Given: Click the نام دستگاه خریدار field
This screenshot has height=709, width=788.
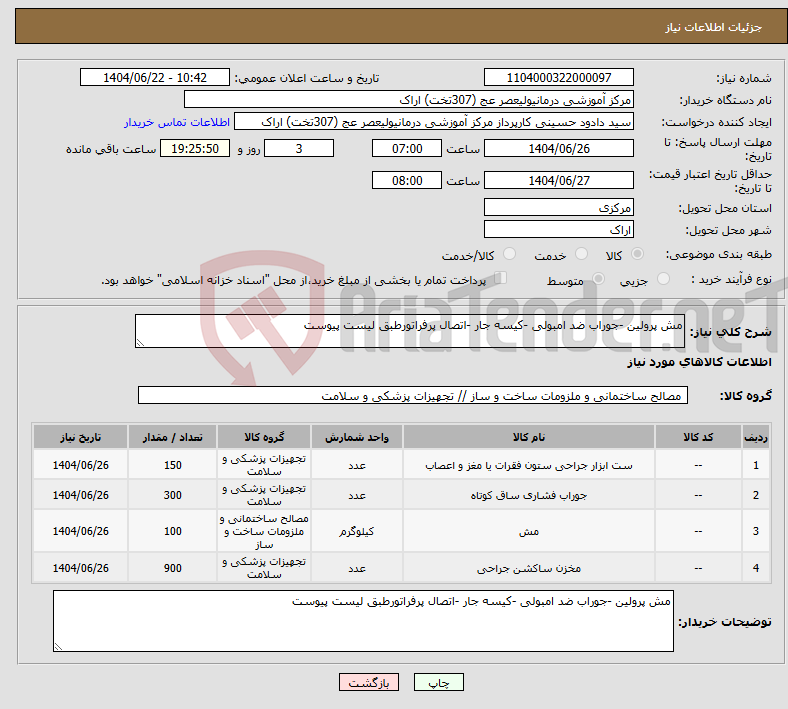Looking at the screenshot, I should [x=409, y=100].
